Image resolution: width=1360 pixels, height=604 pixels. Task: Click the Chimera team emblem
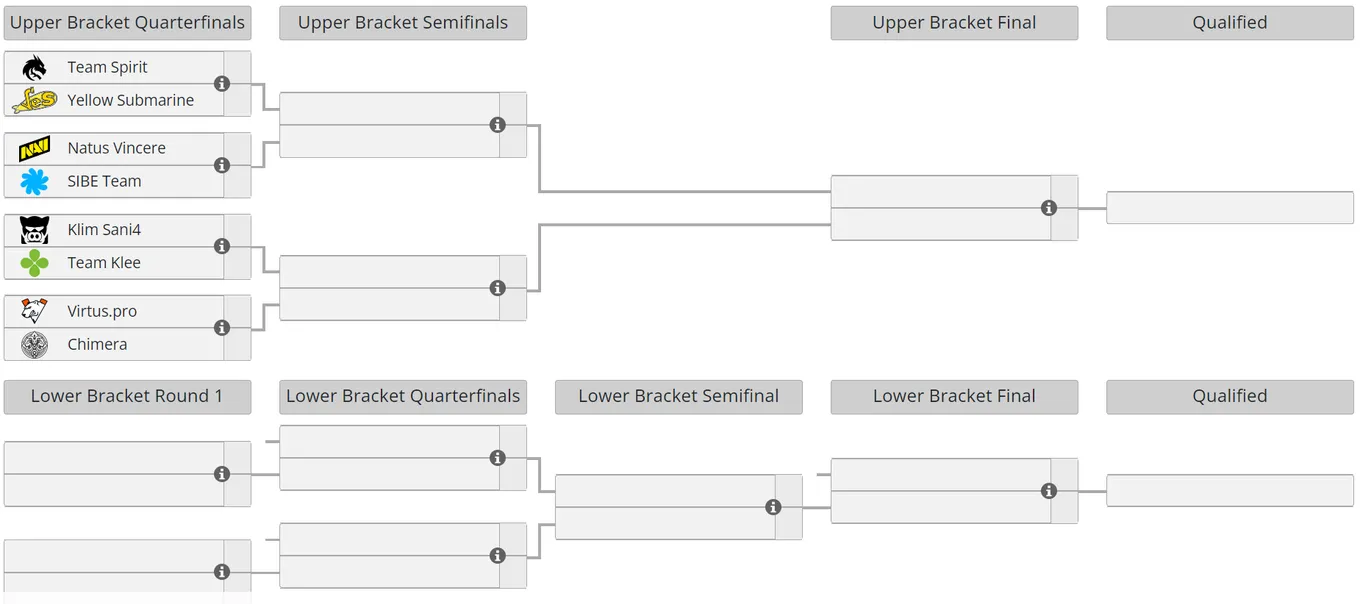click(x=34, y=344)
